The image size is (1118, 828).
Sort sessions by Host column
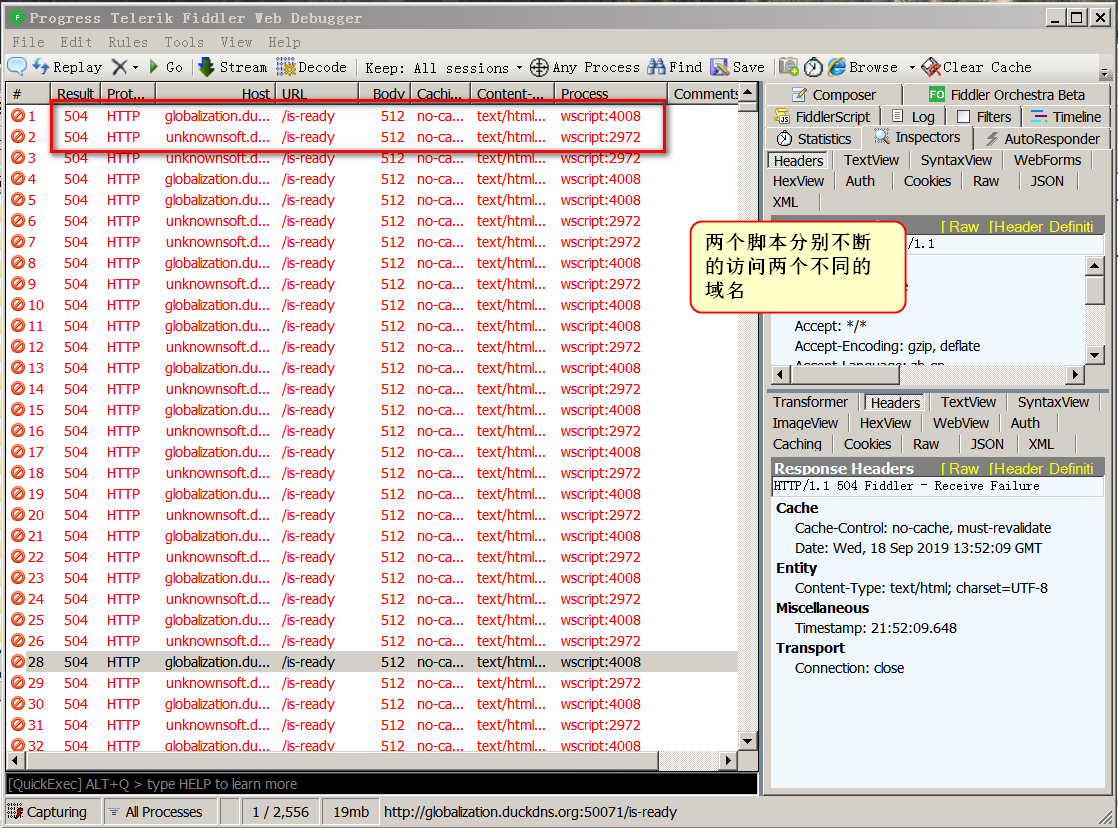214,93
